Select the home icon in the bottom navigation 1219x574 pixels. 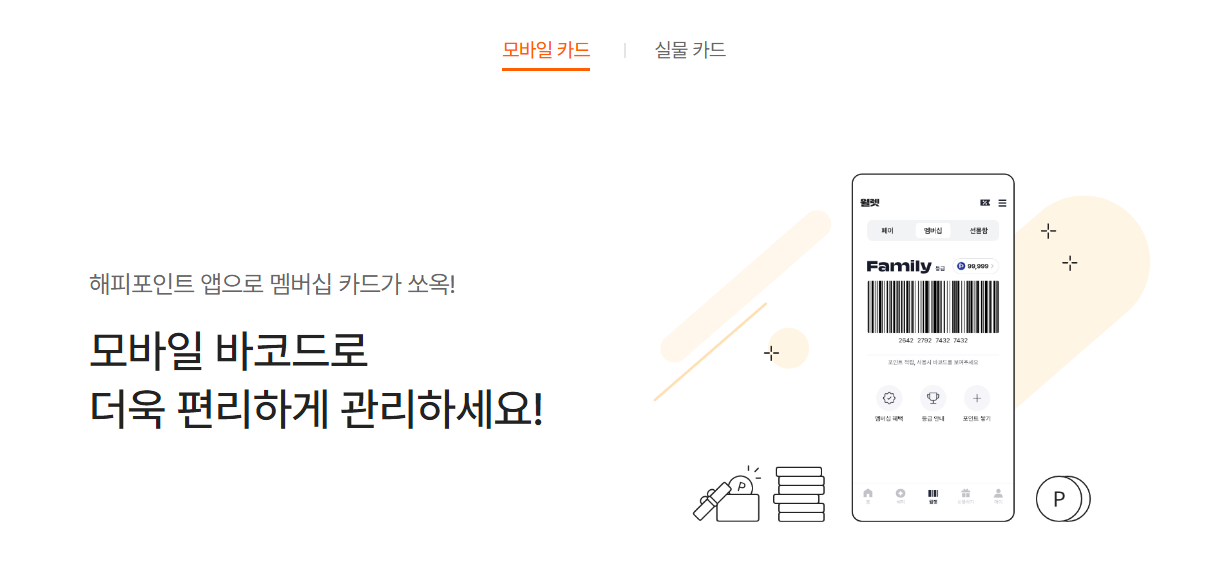[x=868, y=496]
